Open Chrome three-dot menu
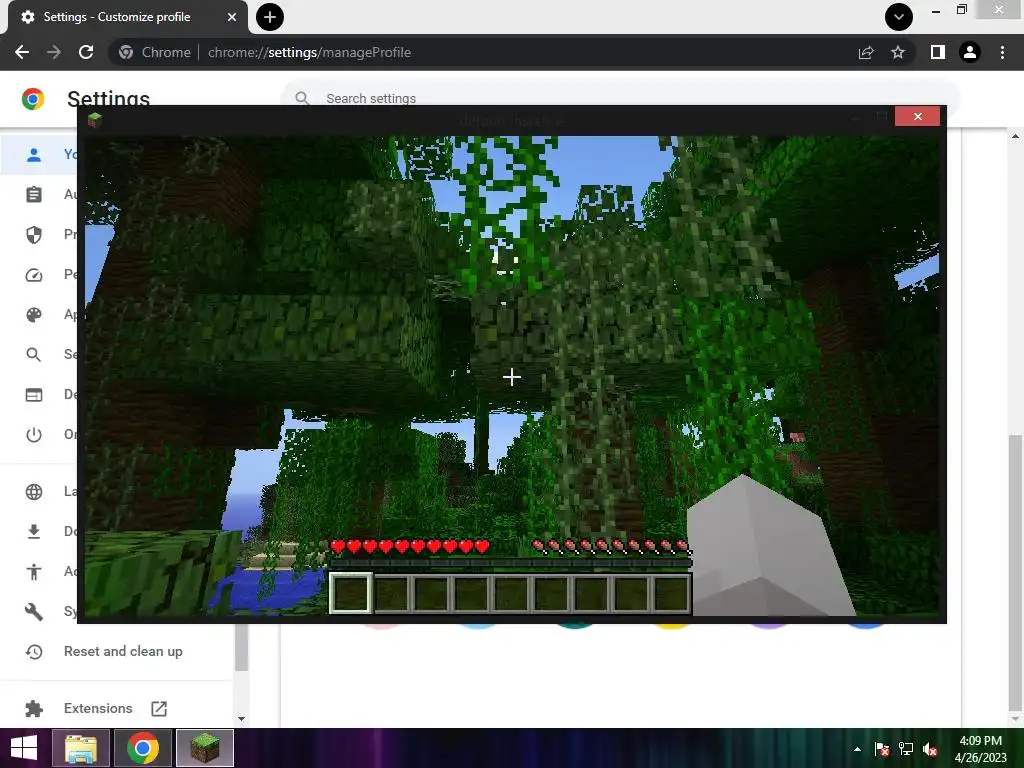 coord(1002,52)
